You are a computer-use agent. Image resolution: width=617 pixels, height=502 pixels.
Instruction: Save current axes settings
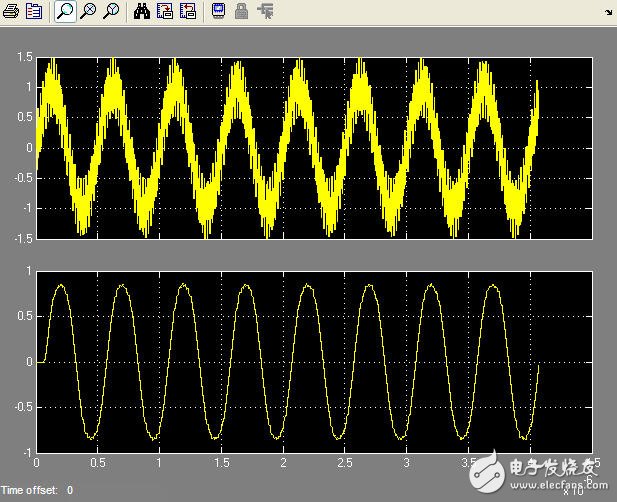pos(165,12)
